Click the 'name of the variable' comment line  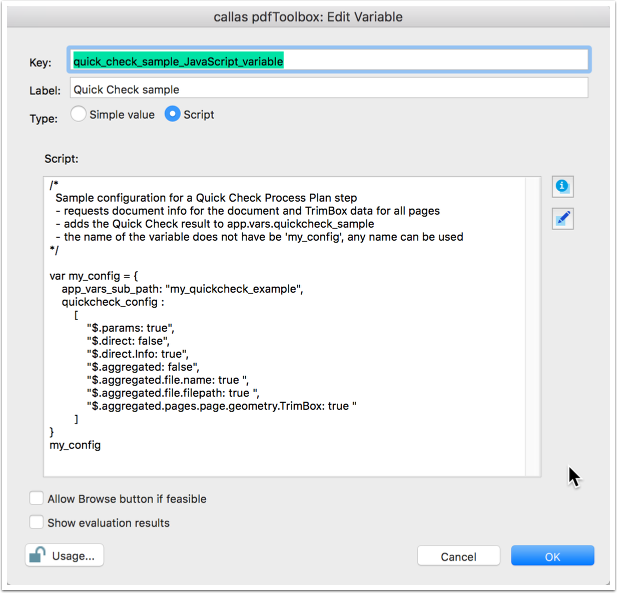259,236
